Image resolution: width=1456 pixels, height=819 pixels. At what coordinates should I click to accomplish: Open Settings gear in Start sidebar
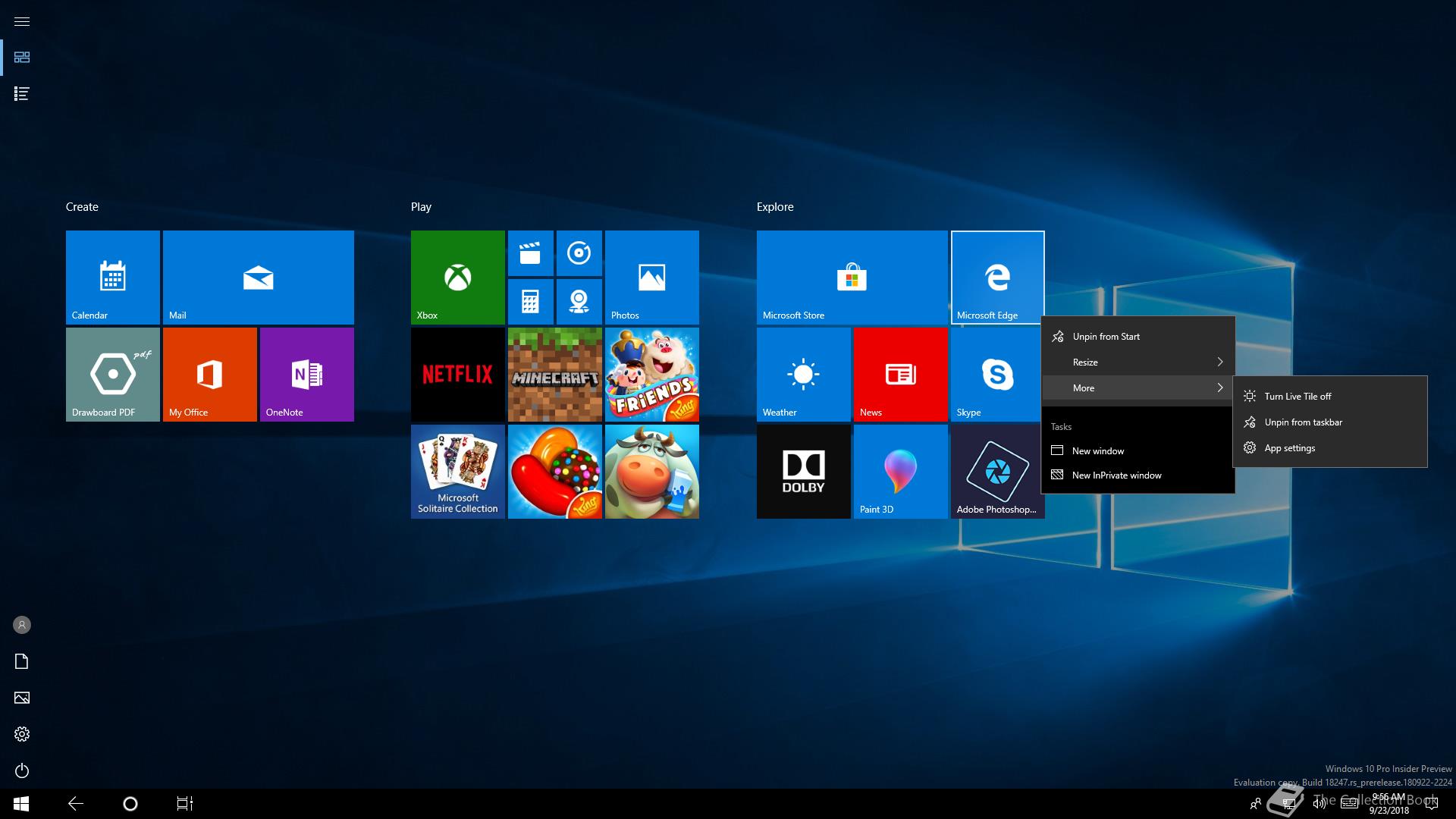pyautogui.click(x=22, y=734)
